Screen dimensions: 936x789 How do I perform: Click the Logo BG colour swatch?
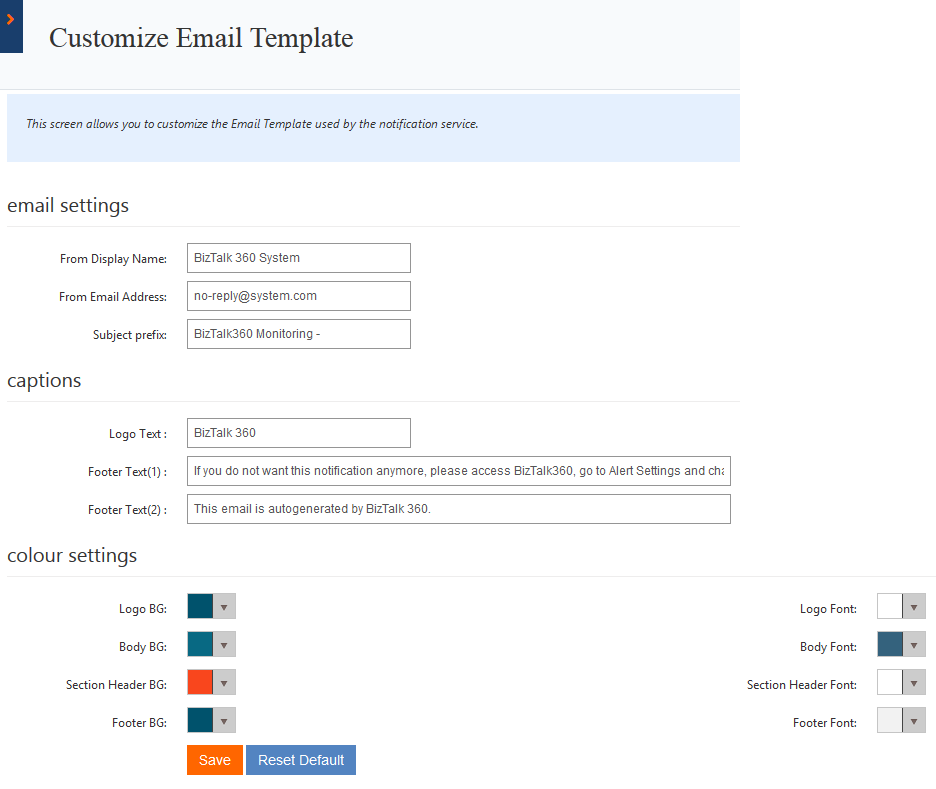pyautogui.click(x=200, y=607)
